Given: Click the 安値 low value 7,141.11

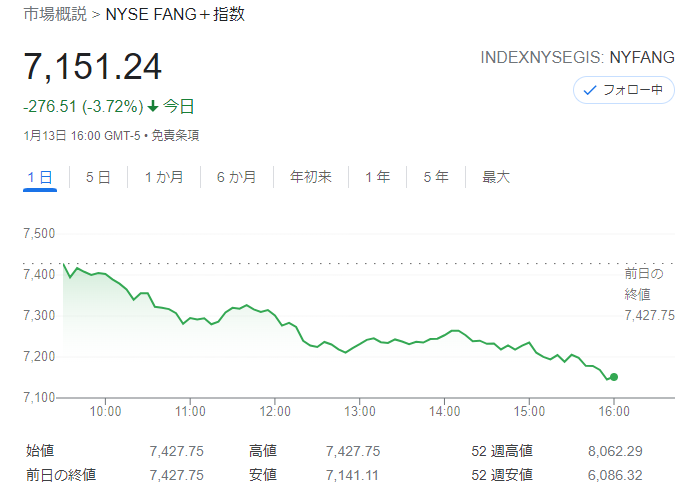Looking at the screenshot, I should (352, 475).
